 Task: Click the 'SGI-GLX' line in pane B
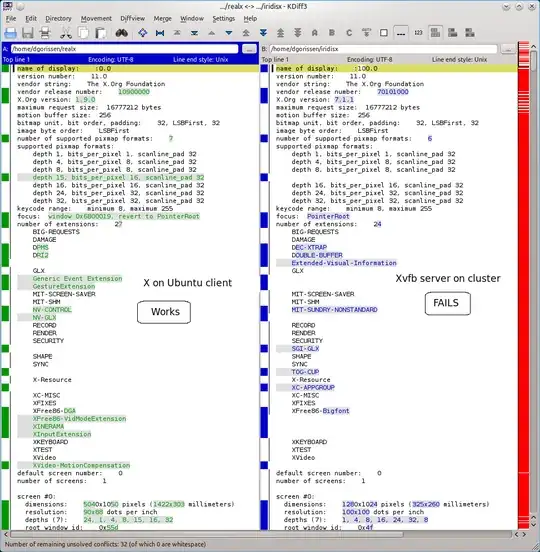coord(305,349)
